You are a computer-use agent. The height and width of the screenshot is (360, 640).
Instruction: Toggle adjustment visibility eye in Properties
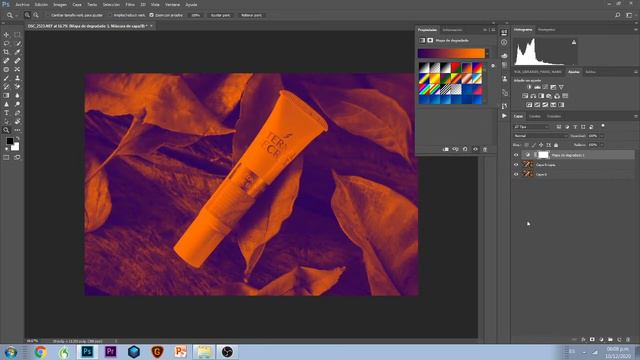coord(475,149)
